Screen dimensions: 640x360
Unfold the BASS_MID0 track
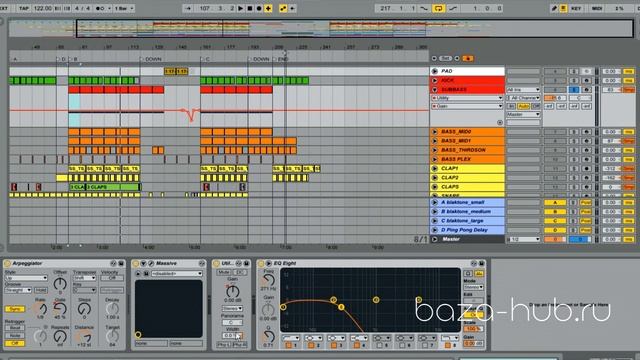435,132
